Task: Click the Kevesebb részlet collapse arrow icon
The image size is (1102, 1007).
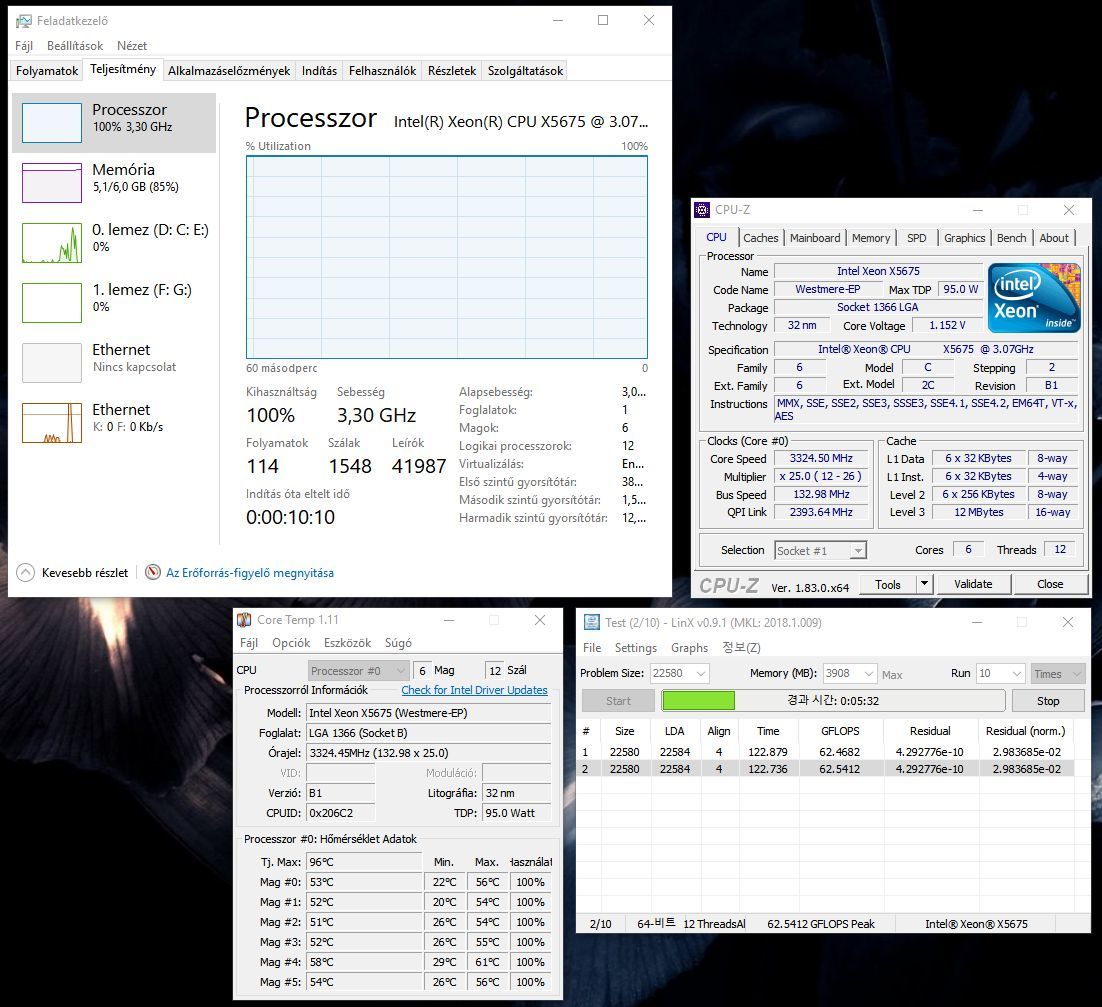Action: pos(25,573)
